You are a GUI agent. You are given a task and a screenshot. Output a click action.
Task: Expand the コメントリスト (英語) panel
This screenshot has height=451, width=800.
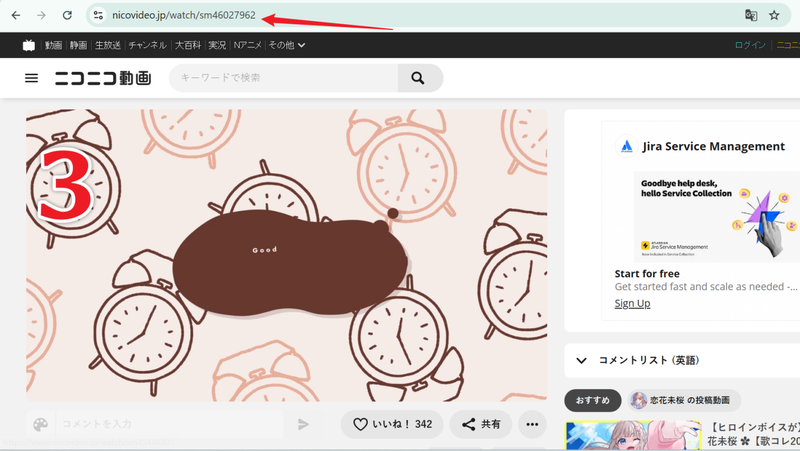click(682, 361)
